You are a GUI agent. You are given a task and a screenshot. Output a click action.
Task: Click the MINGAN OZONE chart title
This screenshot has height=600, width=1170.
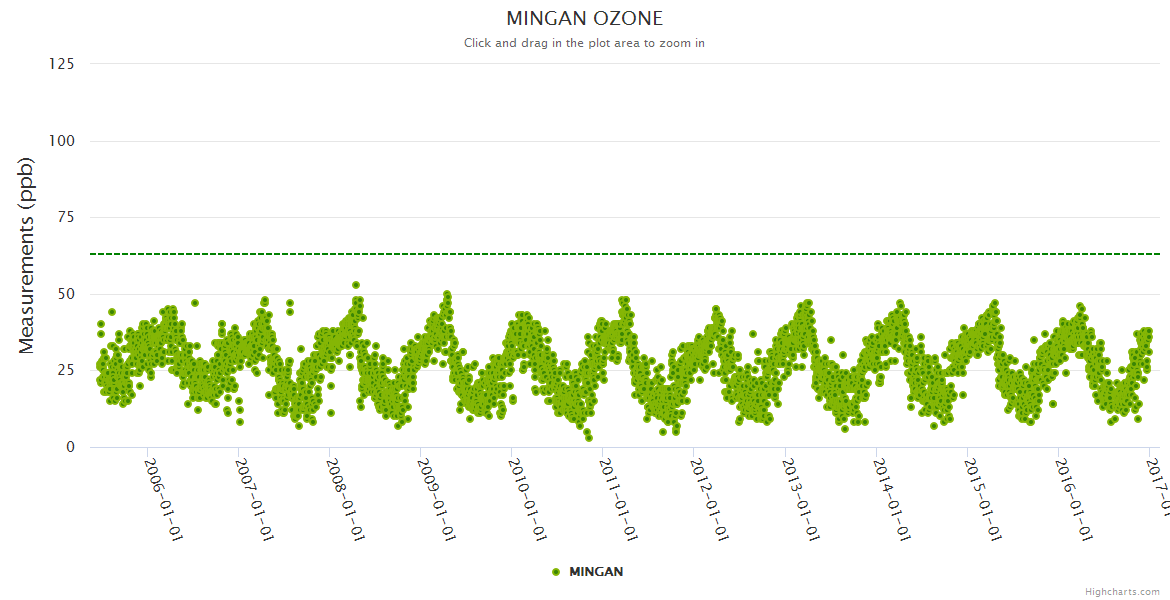584,19
